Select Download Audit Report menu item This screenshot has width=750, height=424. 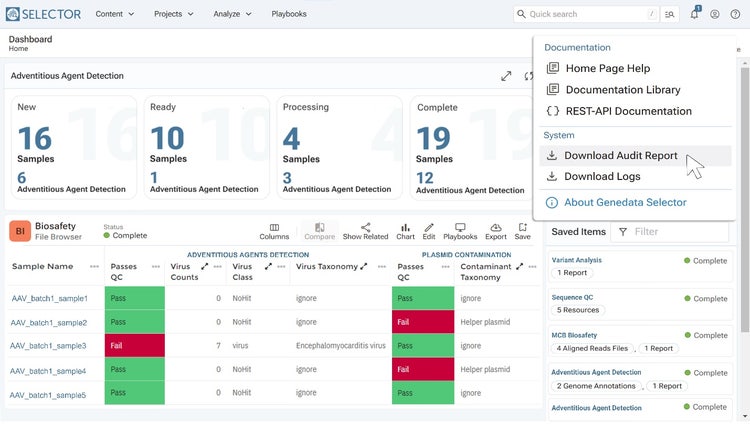pos(620,156)
